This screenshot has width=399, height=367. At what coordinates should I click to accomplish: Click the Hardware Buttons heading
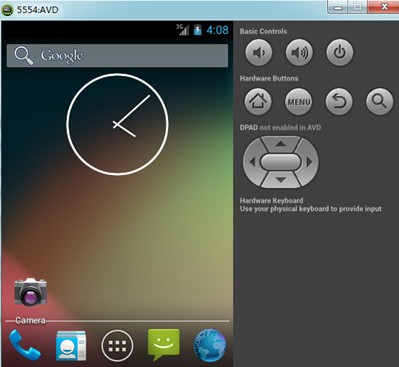coord(269,78)
